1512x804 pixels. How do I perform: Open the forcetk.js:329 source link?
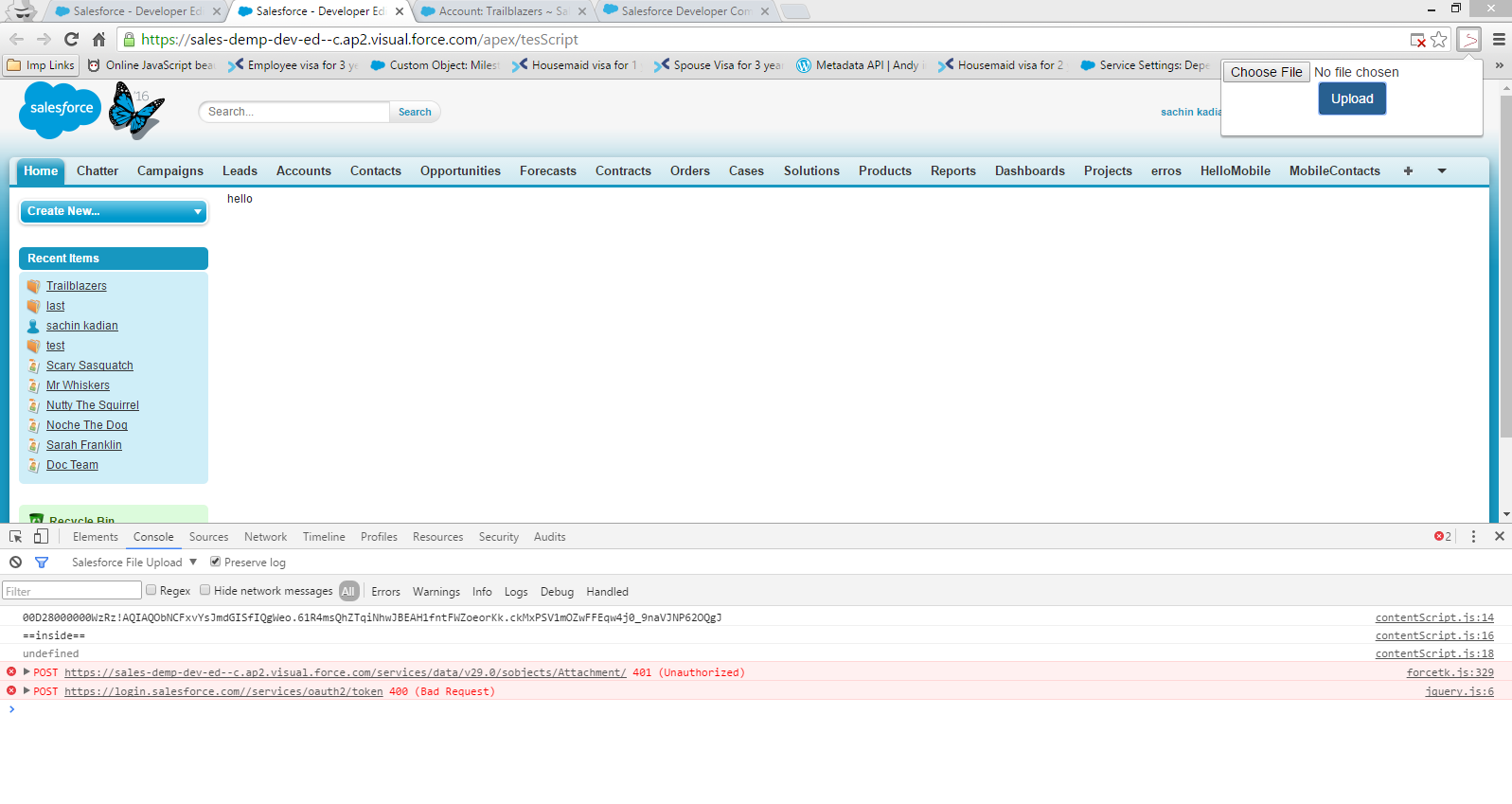[x=1450, y=672]
